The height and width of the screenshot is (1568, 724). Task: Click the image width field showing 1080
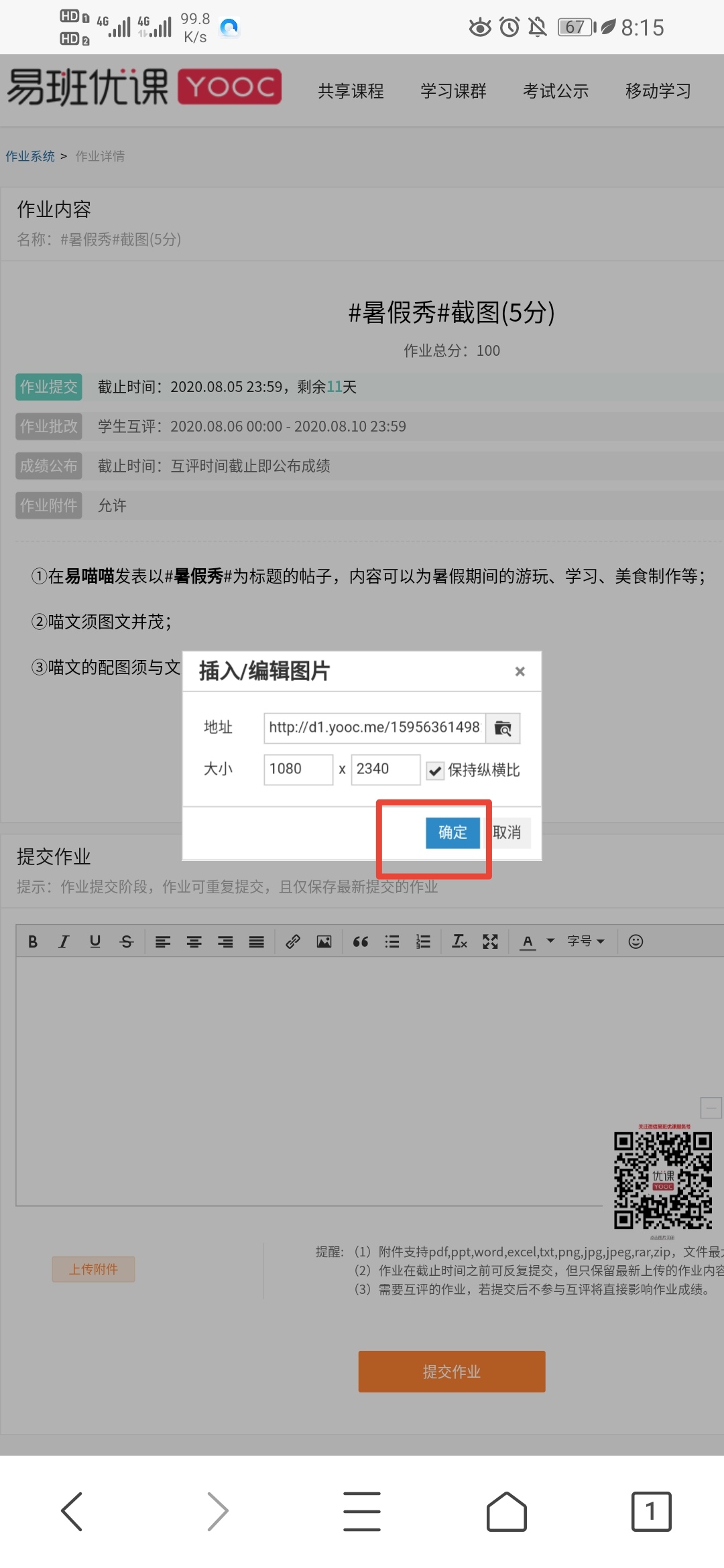pos(298,769)
